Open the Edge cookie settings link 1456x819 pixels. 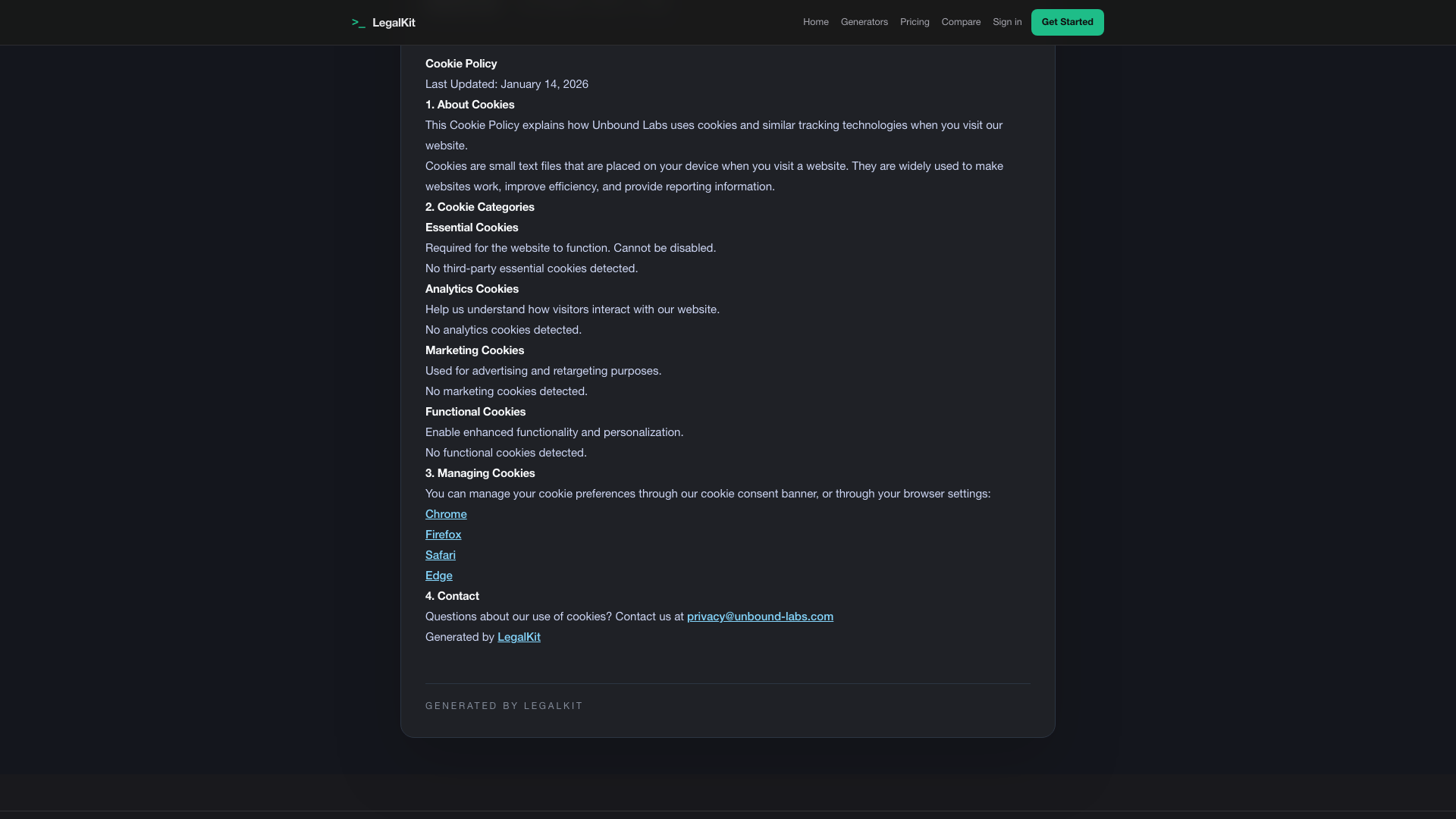tap(438, 575)
